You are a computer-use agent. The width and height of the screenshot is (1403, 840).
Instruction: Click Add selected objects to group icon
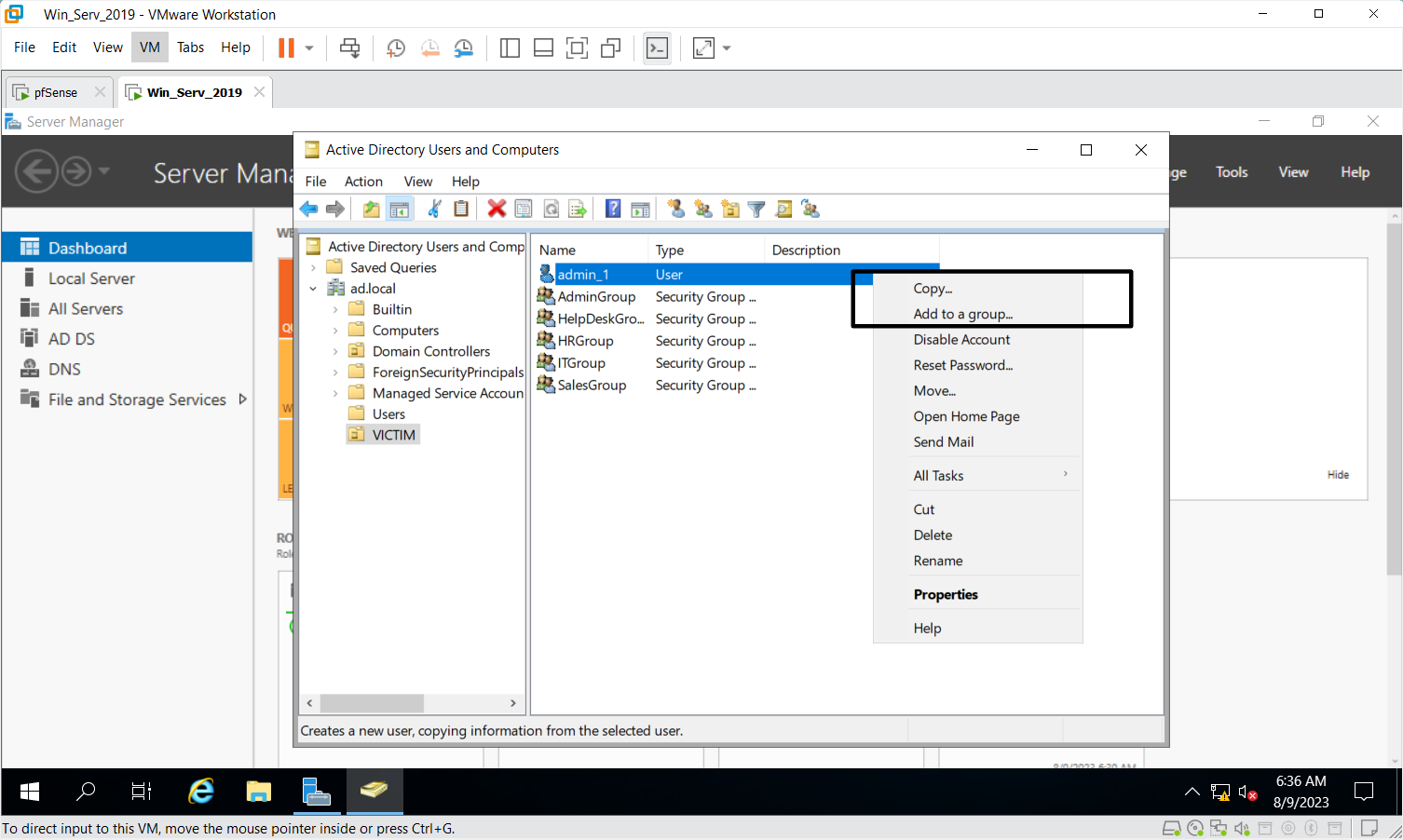[x=810, y=209]
